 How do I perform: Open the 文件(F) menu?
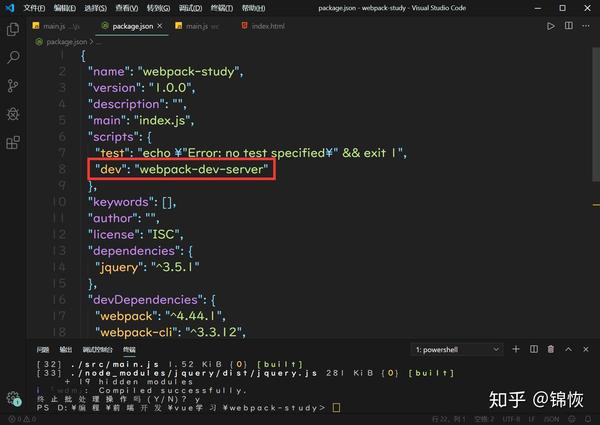(x=34, y=8)
